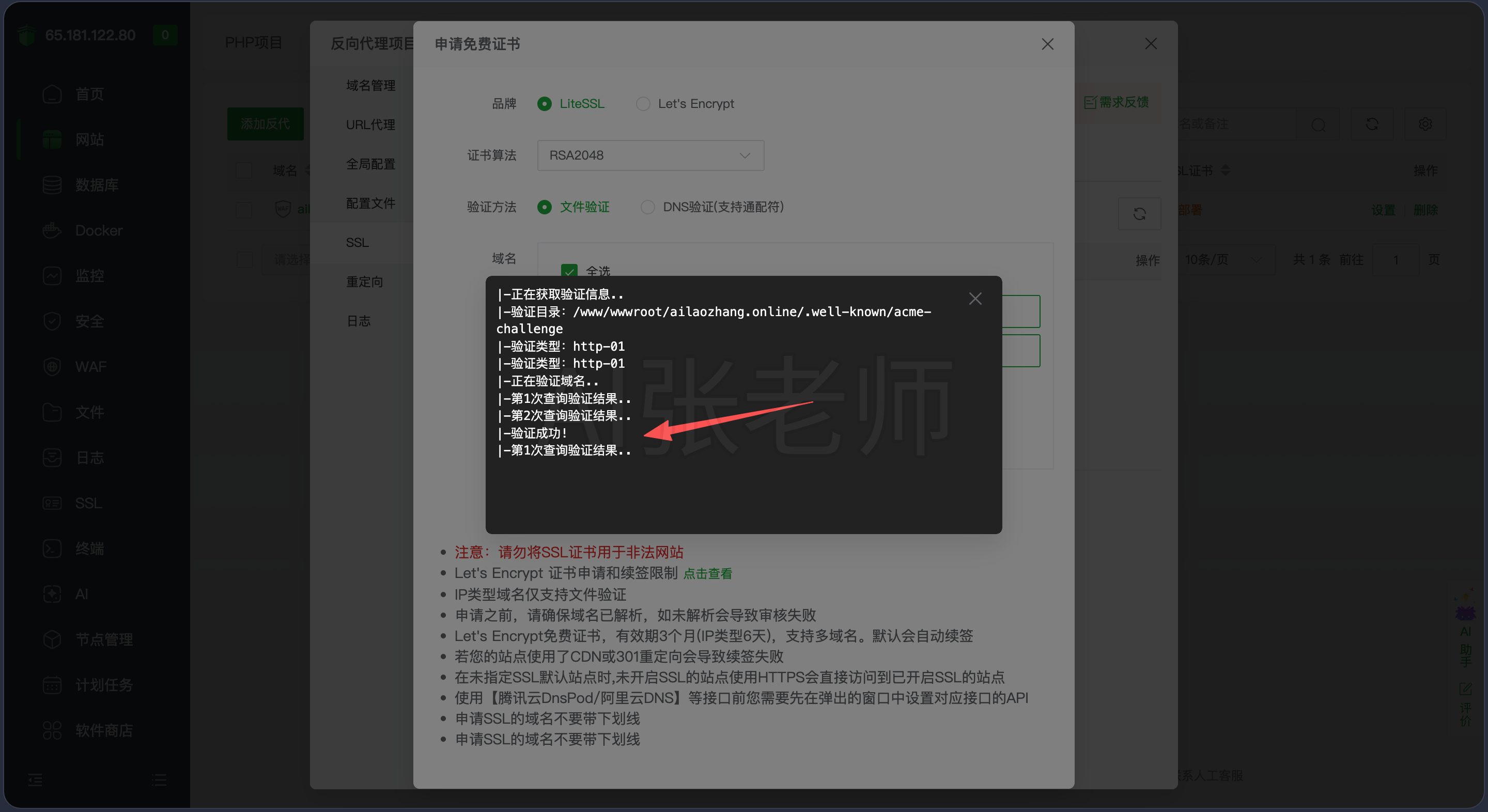
Task: Open the 终端 terminal sidebar icon
Action: click(52, 549)
